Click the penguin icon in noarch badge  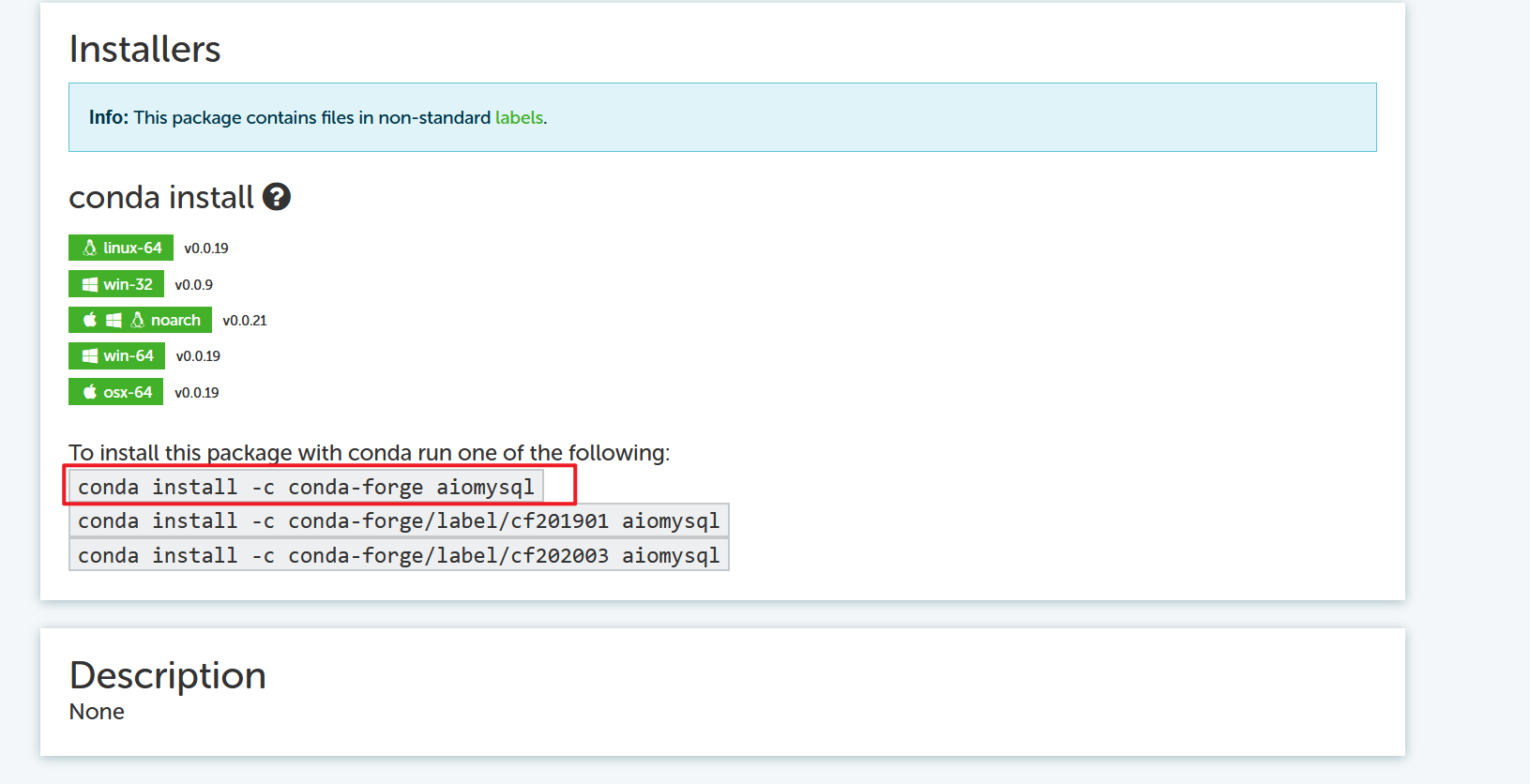tap(137, 320)
